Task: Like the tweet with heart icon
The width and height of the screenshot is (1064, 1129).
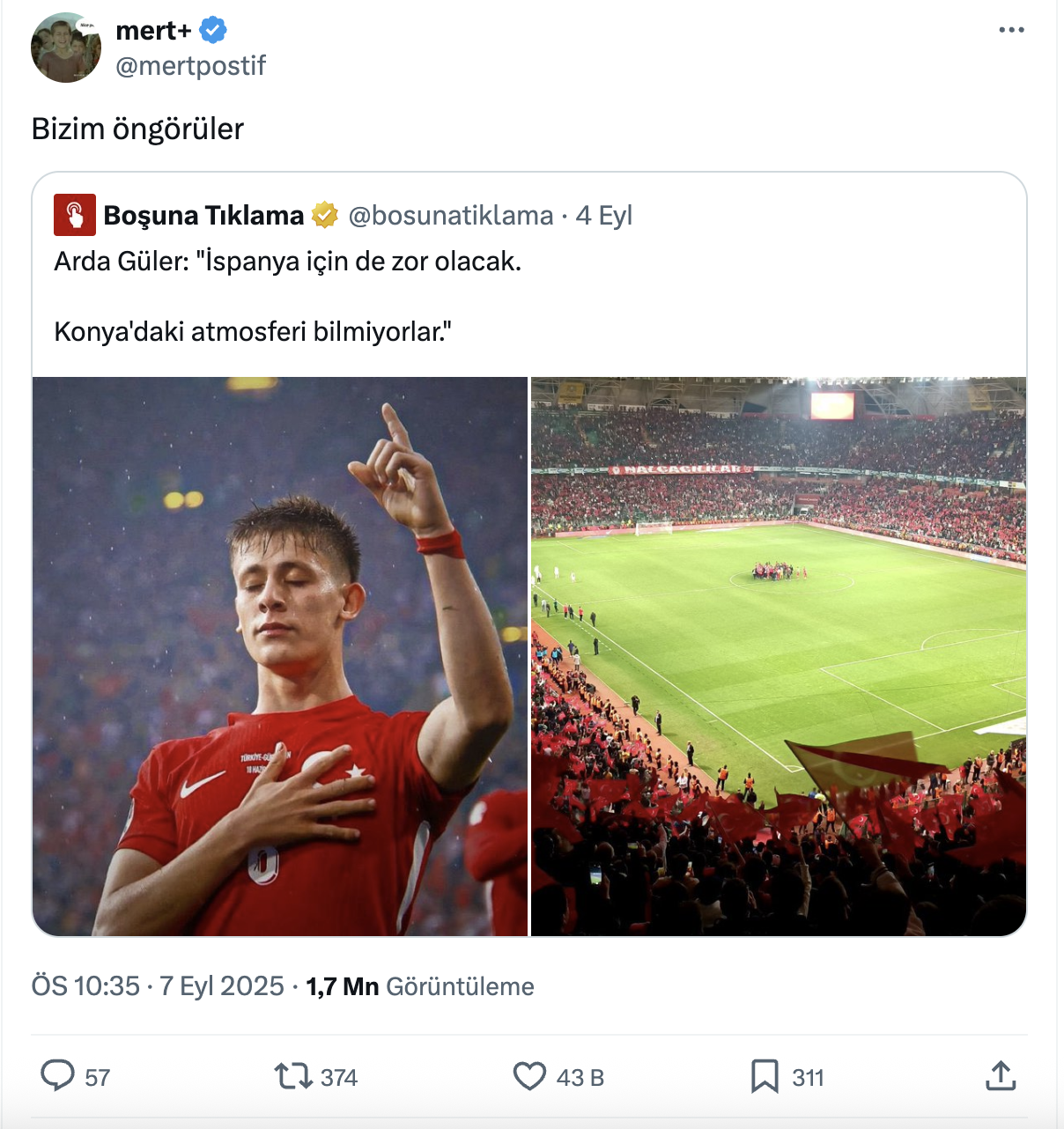Action: 529,1076
